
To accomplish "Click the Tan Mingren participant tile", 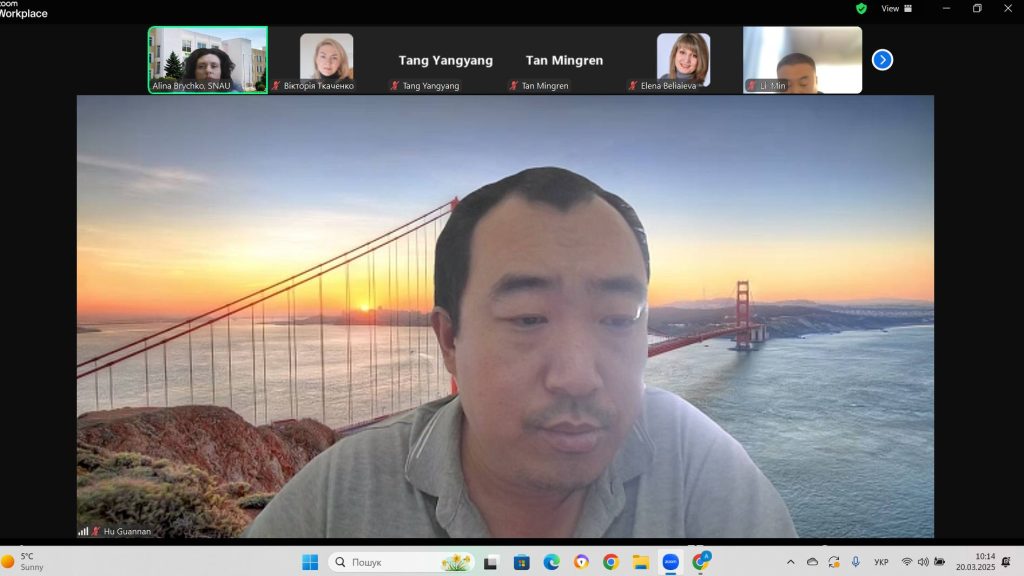I will click(x=564, y=60).
